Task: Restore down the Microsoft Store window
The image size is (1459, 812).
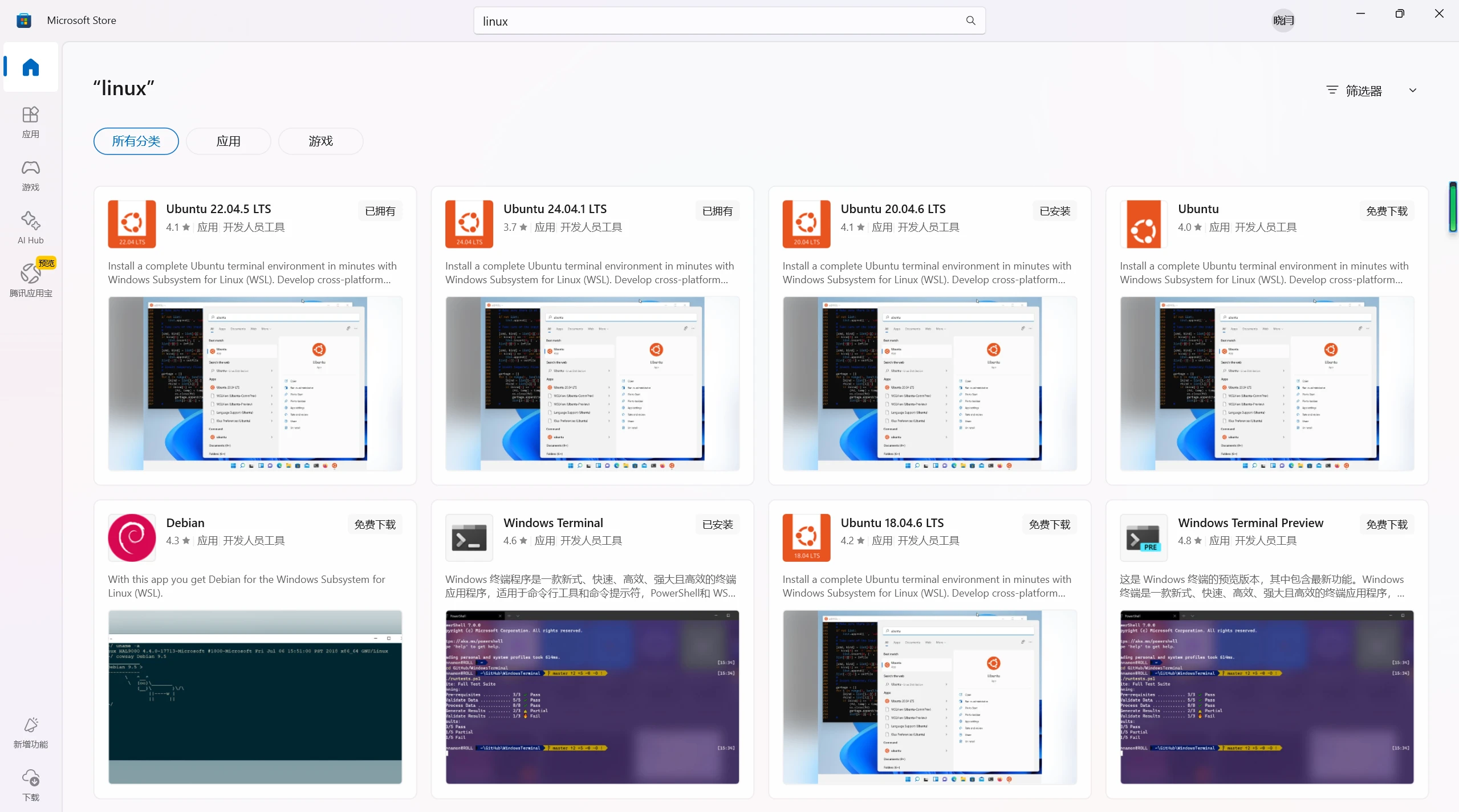Action: 1400,14
